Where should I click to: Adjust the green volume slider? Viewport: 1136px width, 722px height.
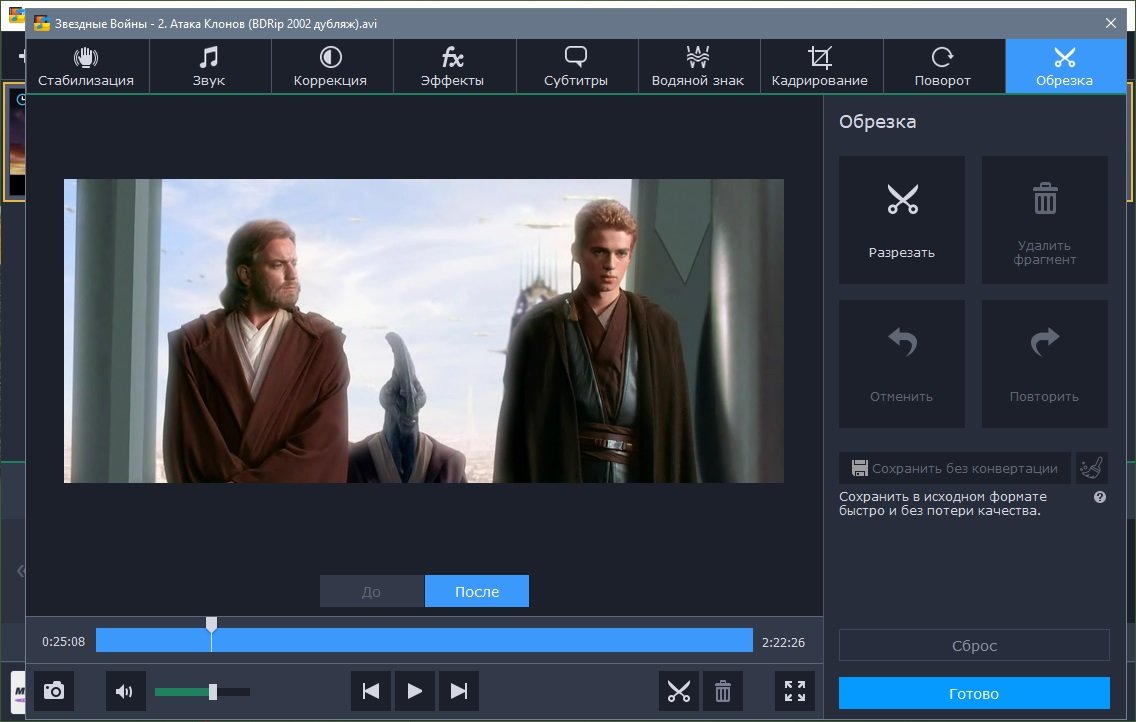(x=212, y=692)
